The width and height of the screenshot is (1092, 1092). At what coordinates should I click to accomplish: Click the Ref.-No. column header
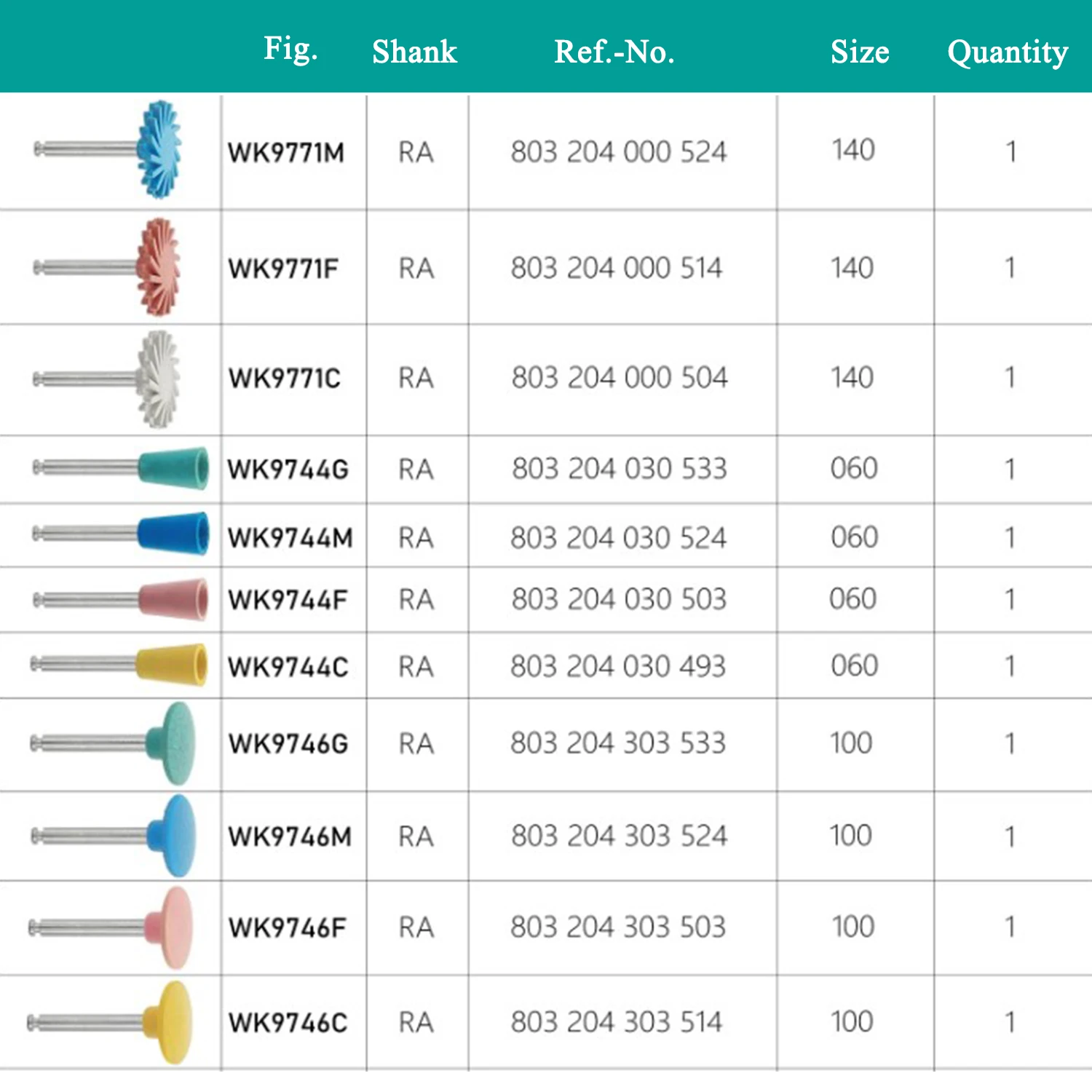pos(614,52)
